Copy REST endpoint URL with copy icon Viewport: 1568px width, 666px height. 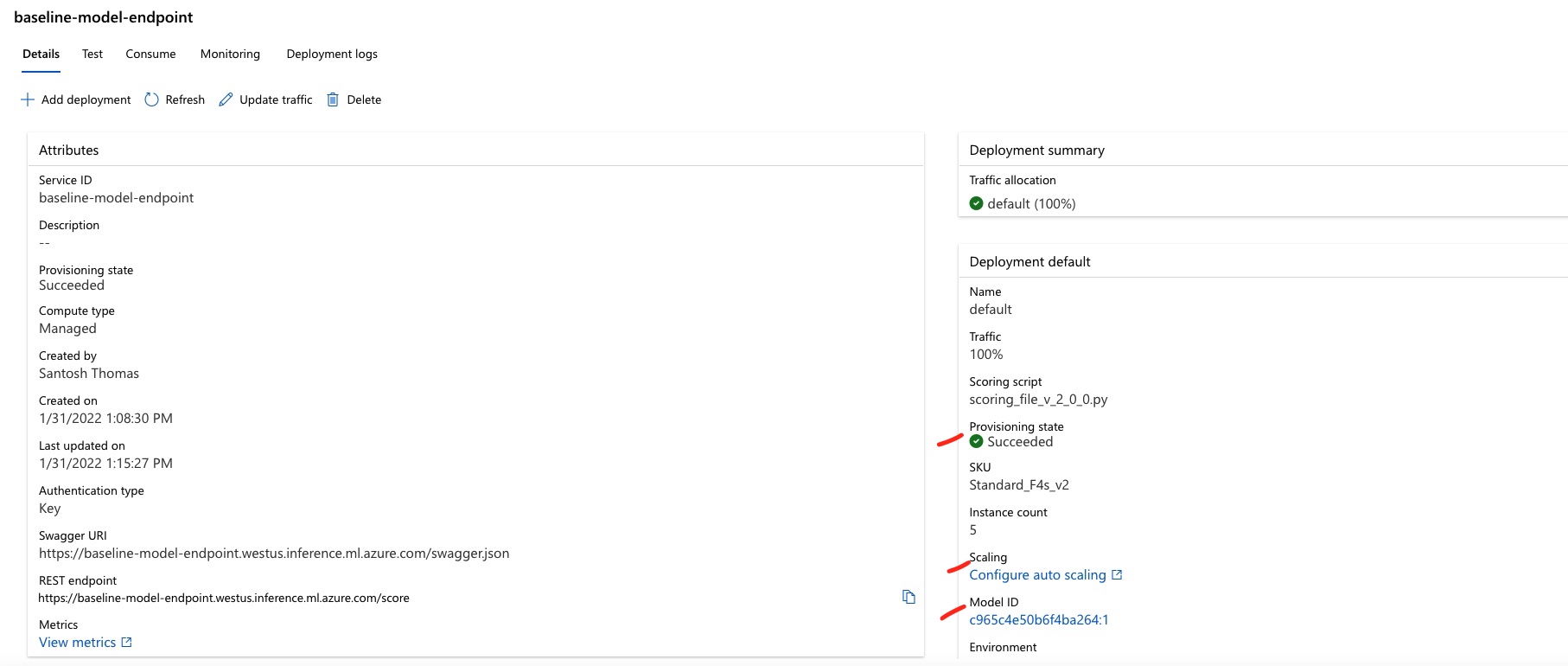pyautogui.click(x=908, y=597)
